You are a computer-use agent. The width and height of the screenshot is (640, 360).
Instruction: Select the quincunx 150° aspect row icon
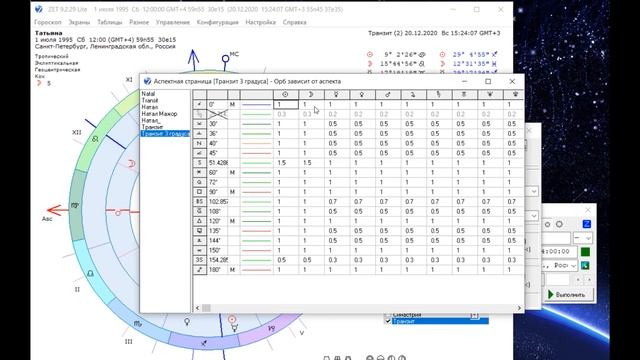200,250
